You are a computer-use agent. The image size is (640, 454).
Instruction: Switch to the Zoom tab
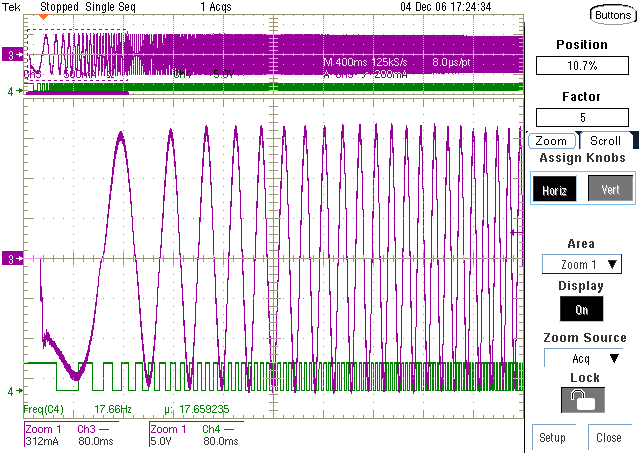tap(551, 141)
